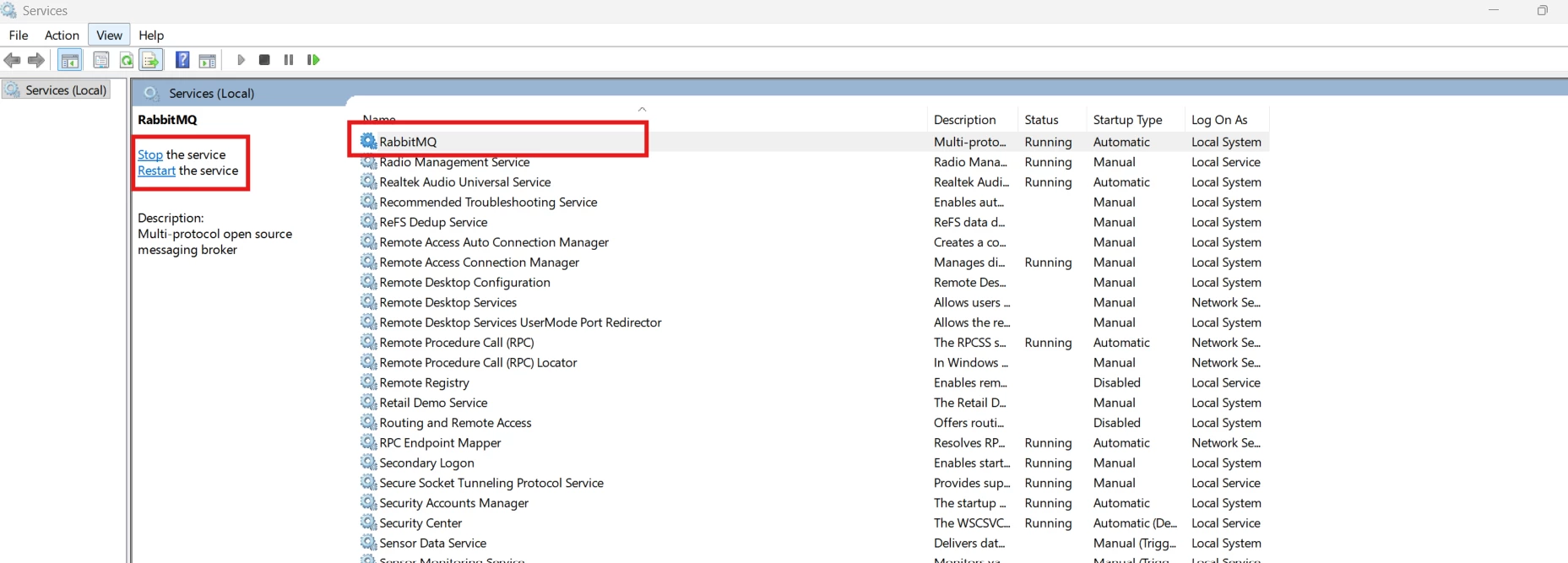Click the green Refresh toolbar icon

127,60
